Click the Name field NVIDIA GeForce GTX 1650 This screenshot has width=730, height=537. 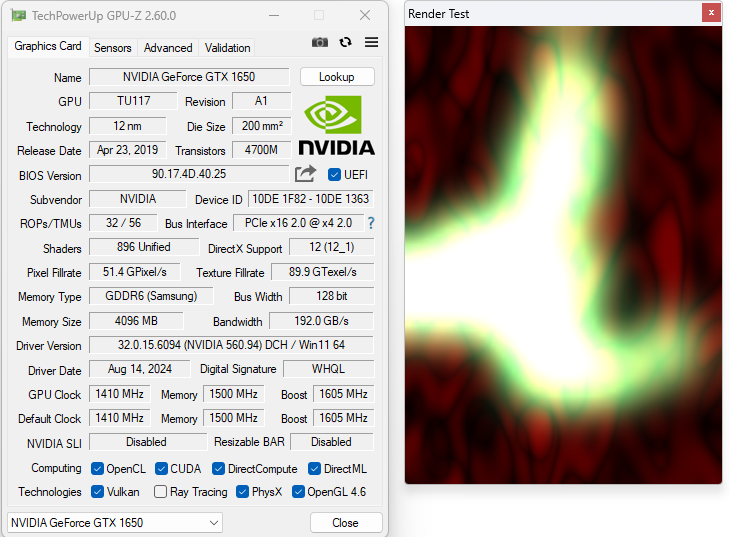click(189, 77)
